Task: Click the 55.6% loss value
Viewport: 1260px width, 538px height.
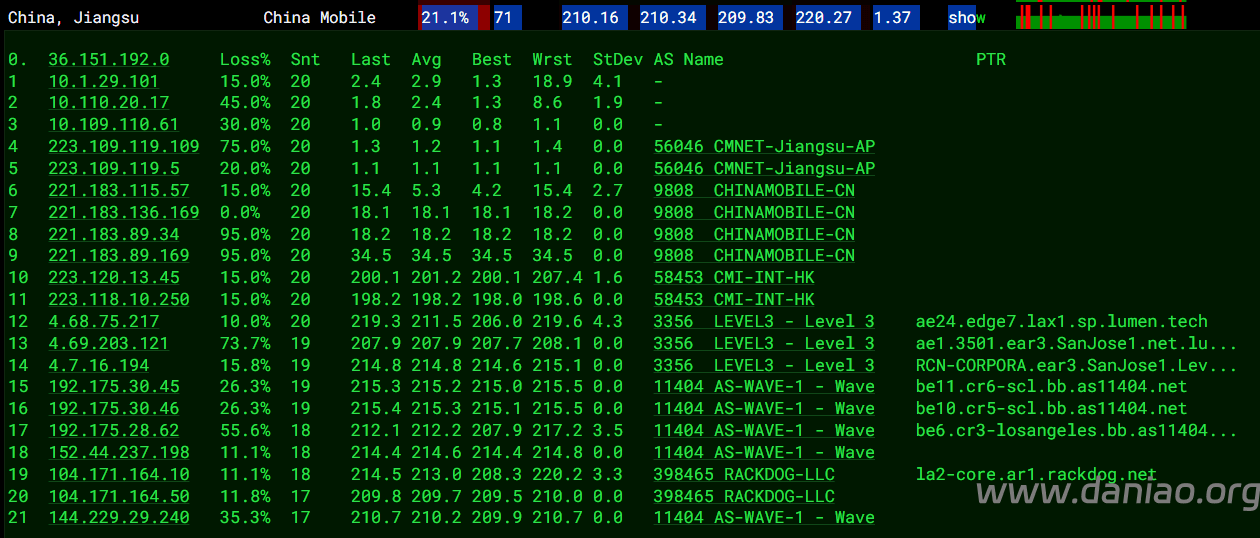Action: coord(245,431)
